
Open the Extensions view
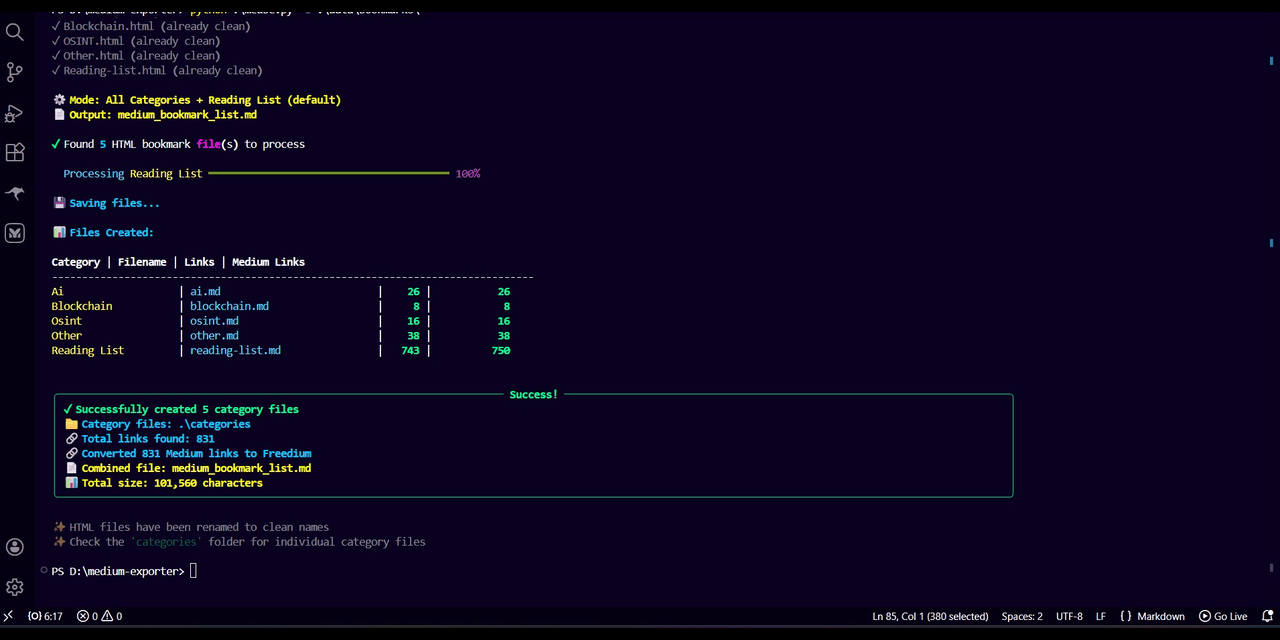14,153
